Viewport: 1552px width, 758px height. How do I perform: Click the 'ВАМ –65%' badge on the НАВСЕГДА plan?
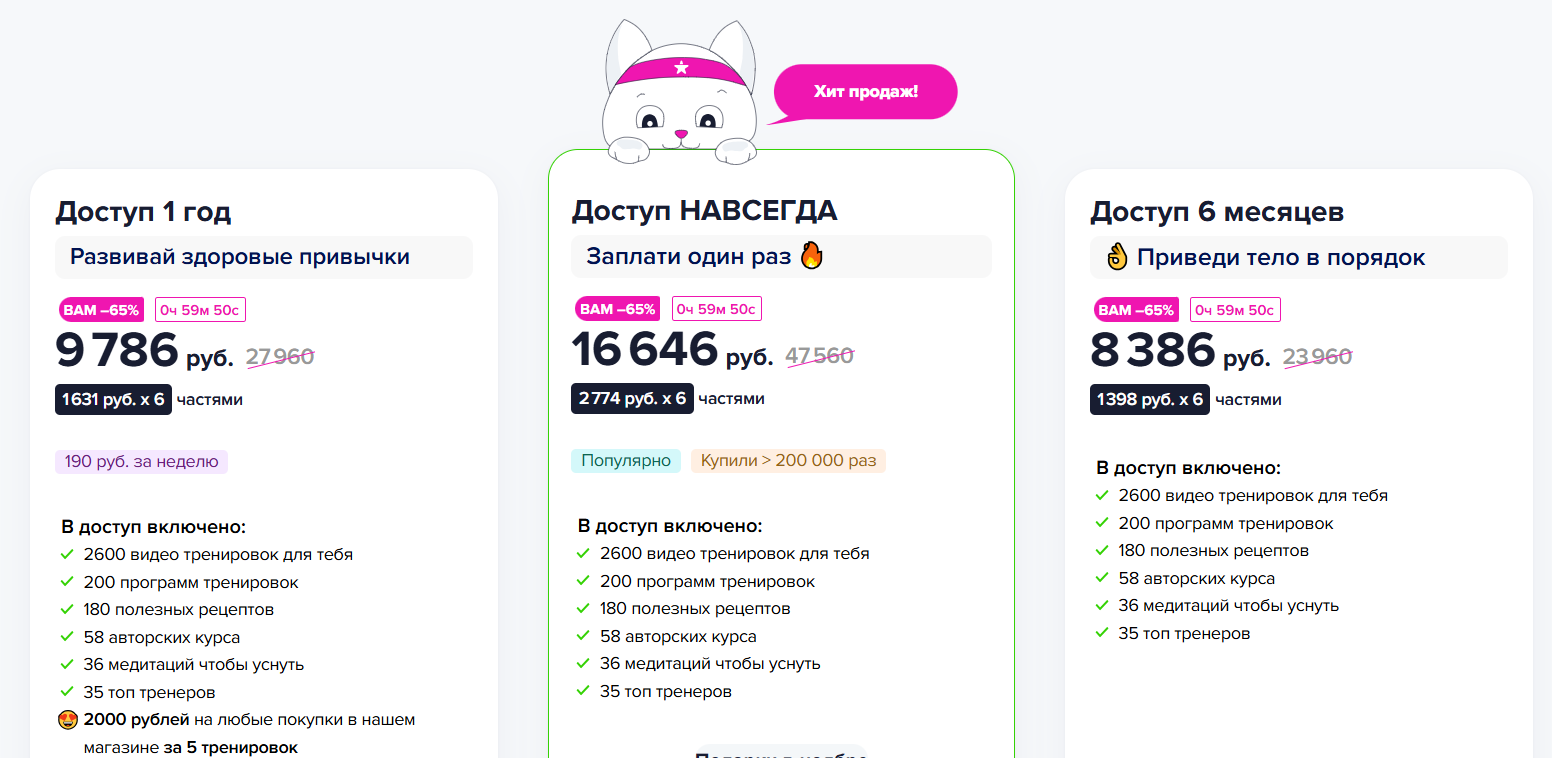point(618,309)
